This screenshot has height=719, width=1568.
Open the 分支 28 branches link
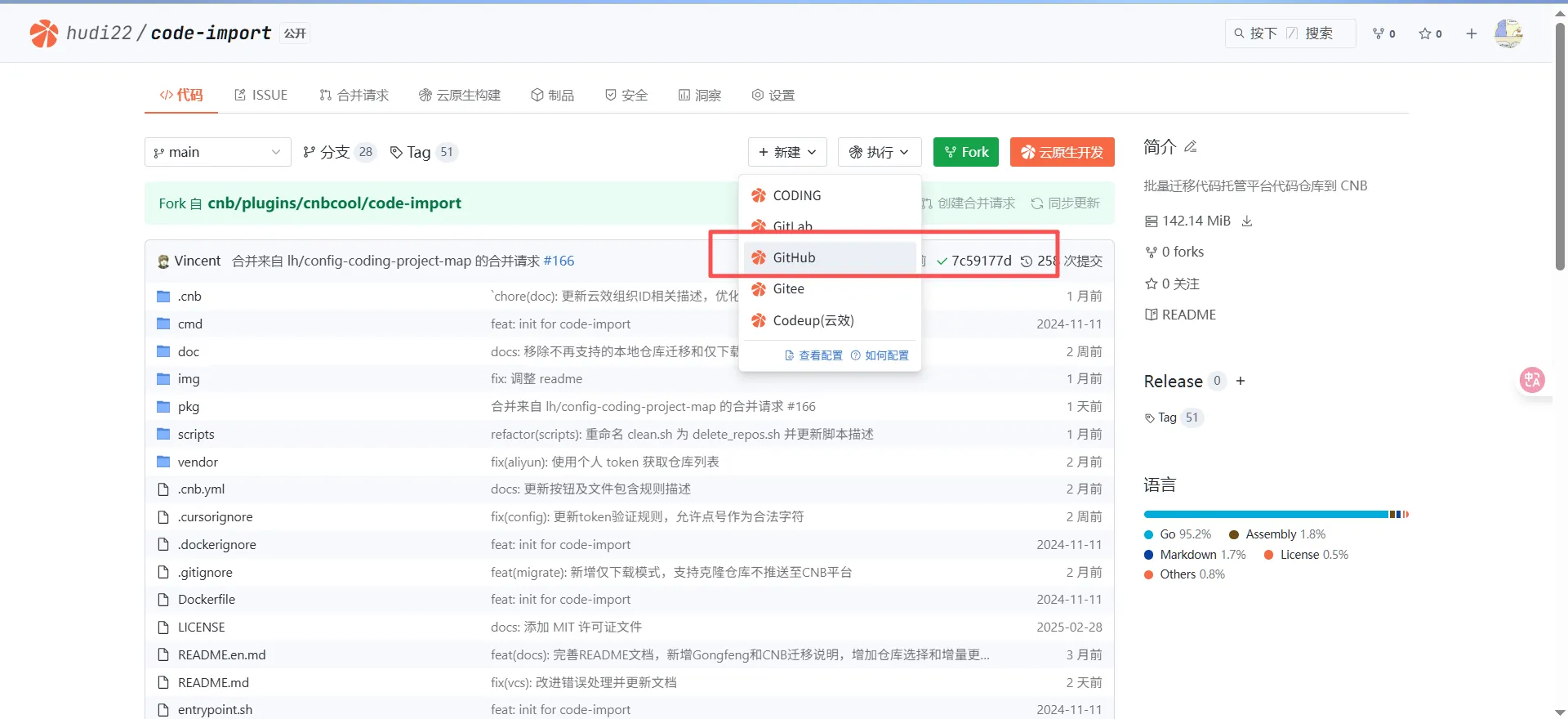339,152
